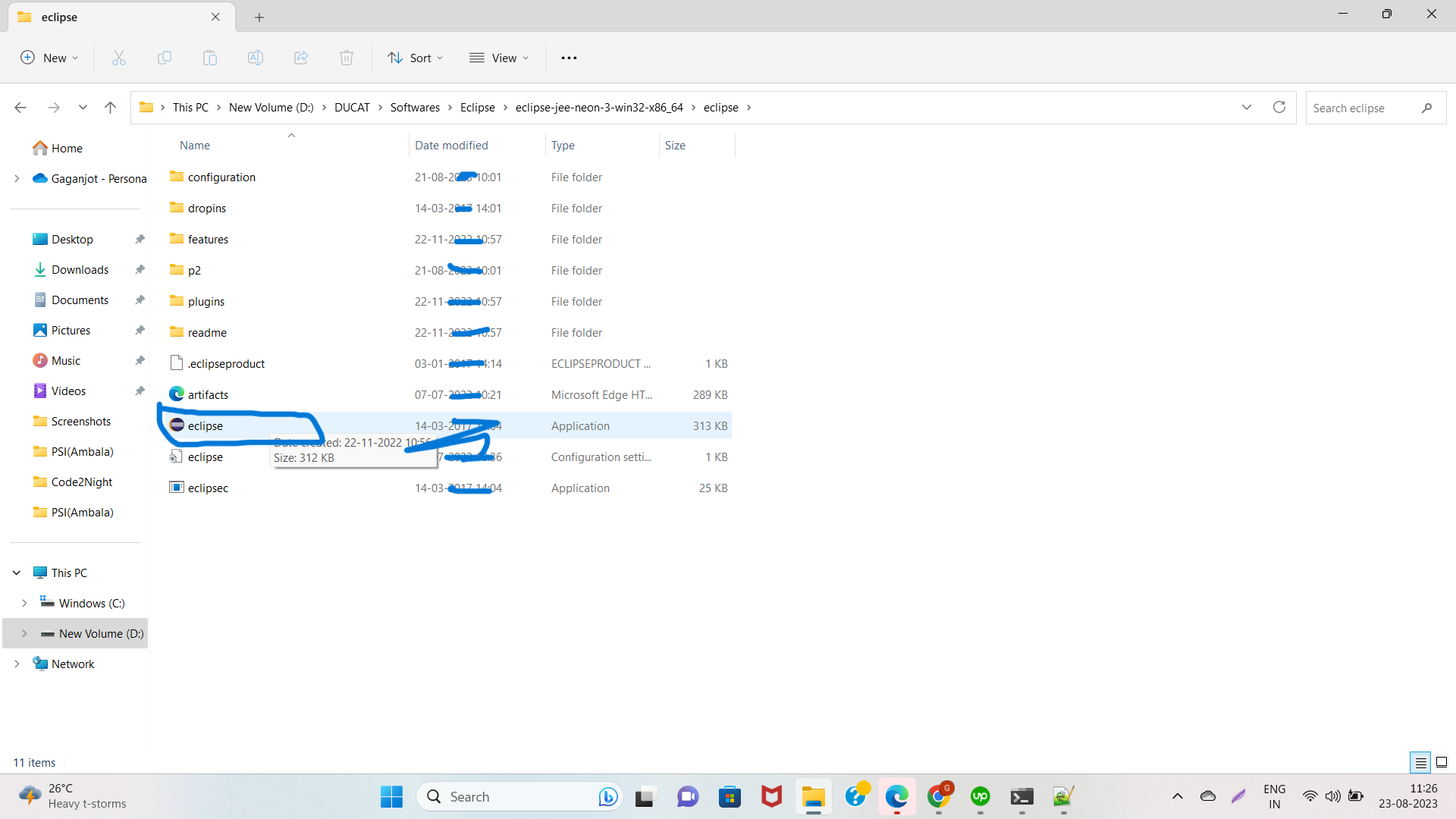Open the chat app in taskbar
Screen dimensions: 1456x819
pyautogui.click(x=687, y=796)
